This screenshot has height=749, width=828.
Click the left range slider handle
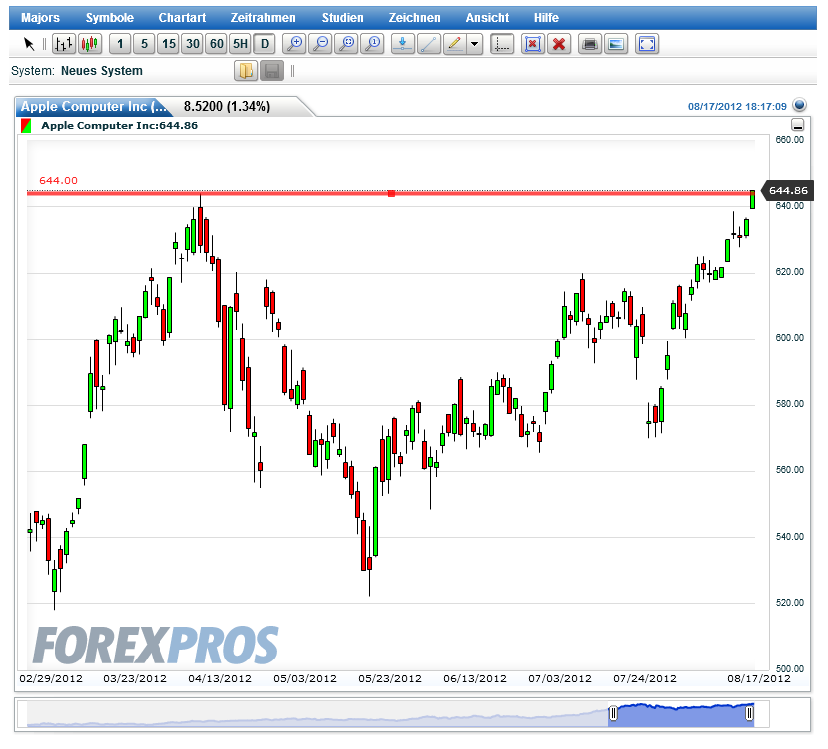[x=613, y=714]
